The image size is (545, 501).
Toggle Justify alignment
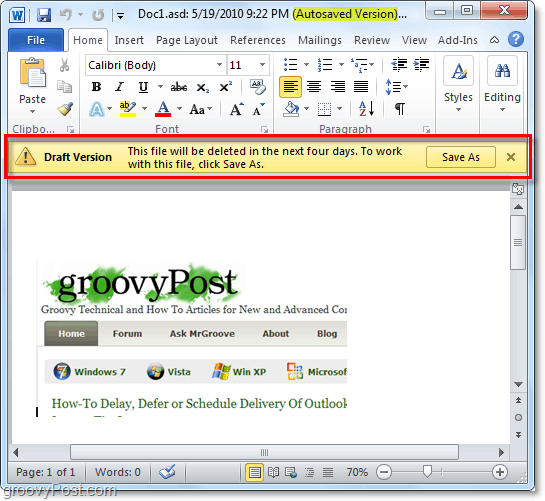click(x=361, y=87)
